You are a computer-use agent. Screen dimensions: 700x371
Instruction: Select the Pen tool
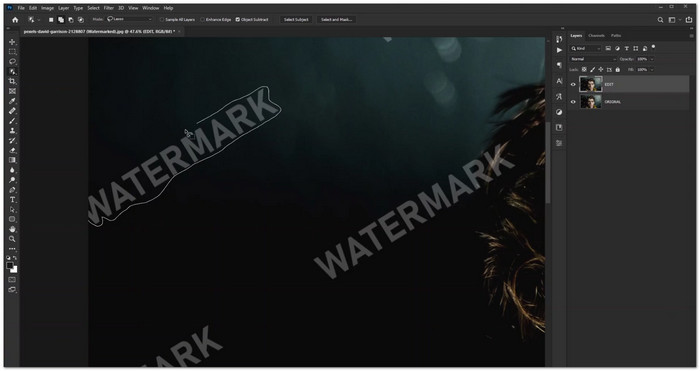pyautogui.click(x=12, y=190)
